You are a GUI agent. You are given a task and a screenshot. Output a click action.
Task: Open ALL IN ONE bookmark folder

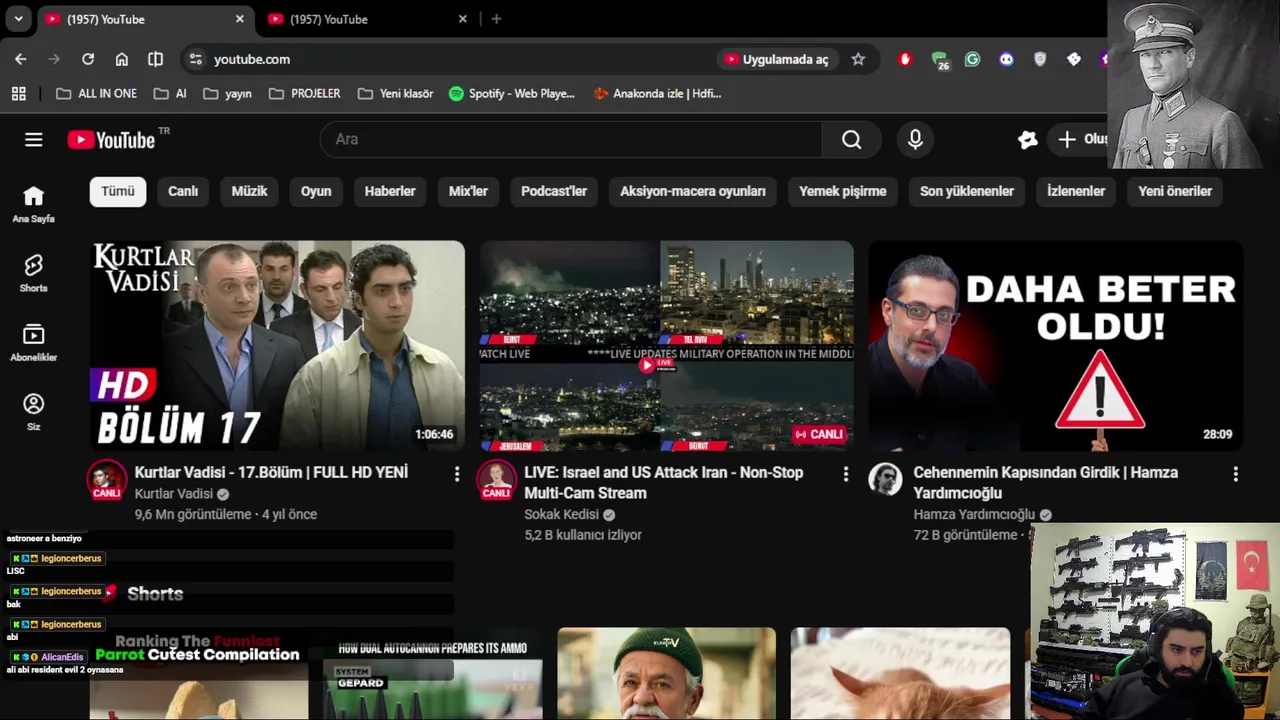coord(97,93)
